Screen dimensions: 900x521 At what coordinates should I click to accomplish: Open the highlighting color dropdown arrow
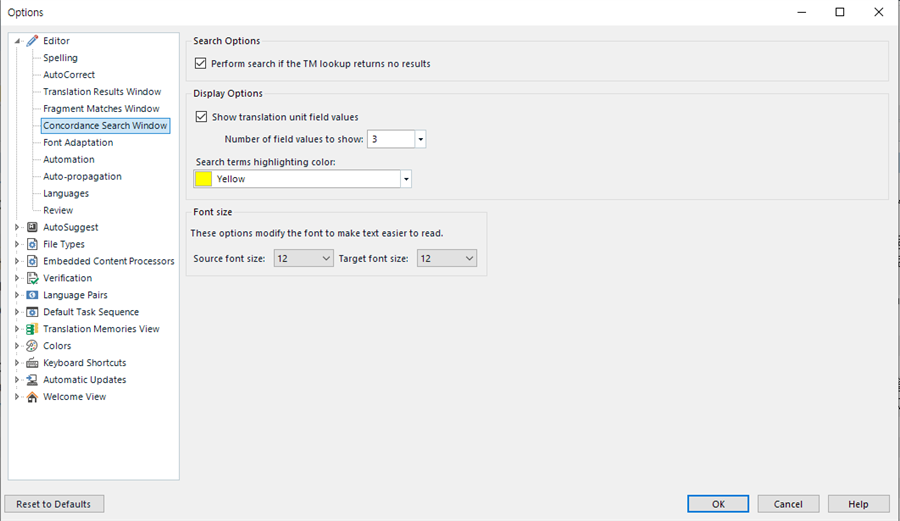point(406,179)
